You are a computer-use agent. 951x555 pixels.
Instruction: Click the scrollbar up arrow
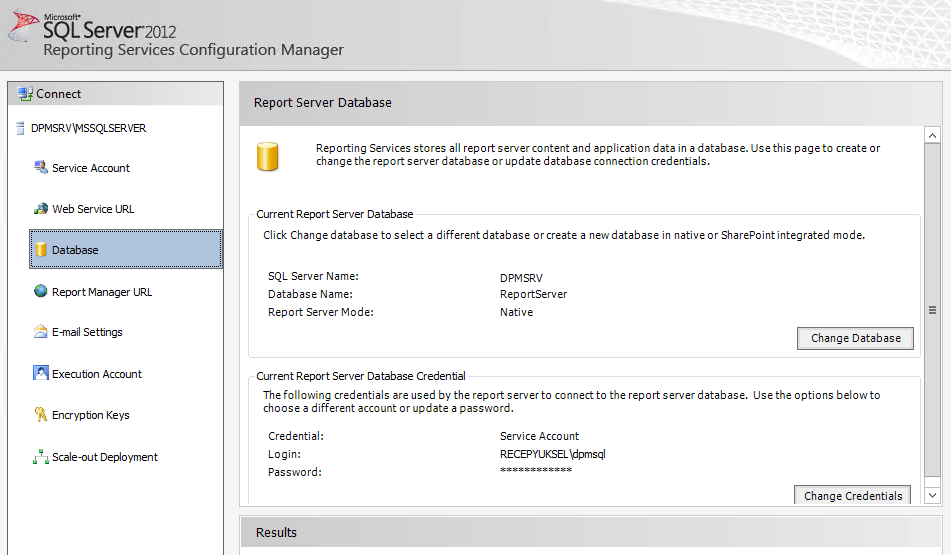point(932,135)
